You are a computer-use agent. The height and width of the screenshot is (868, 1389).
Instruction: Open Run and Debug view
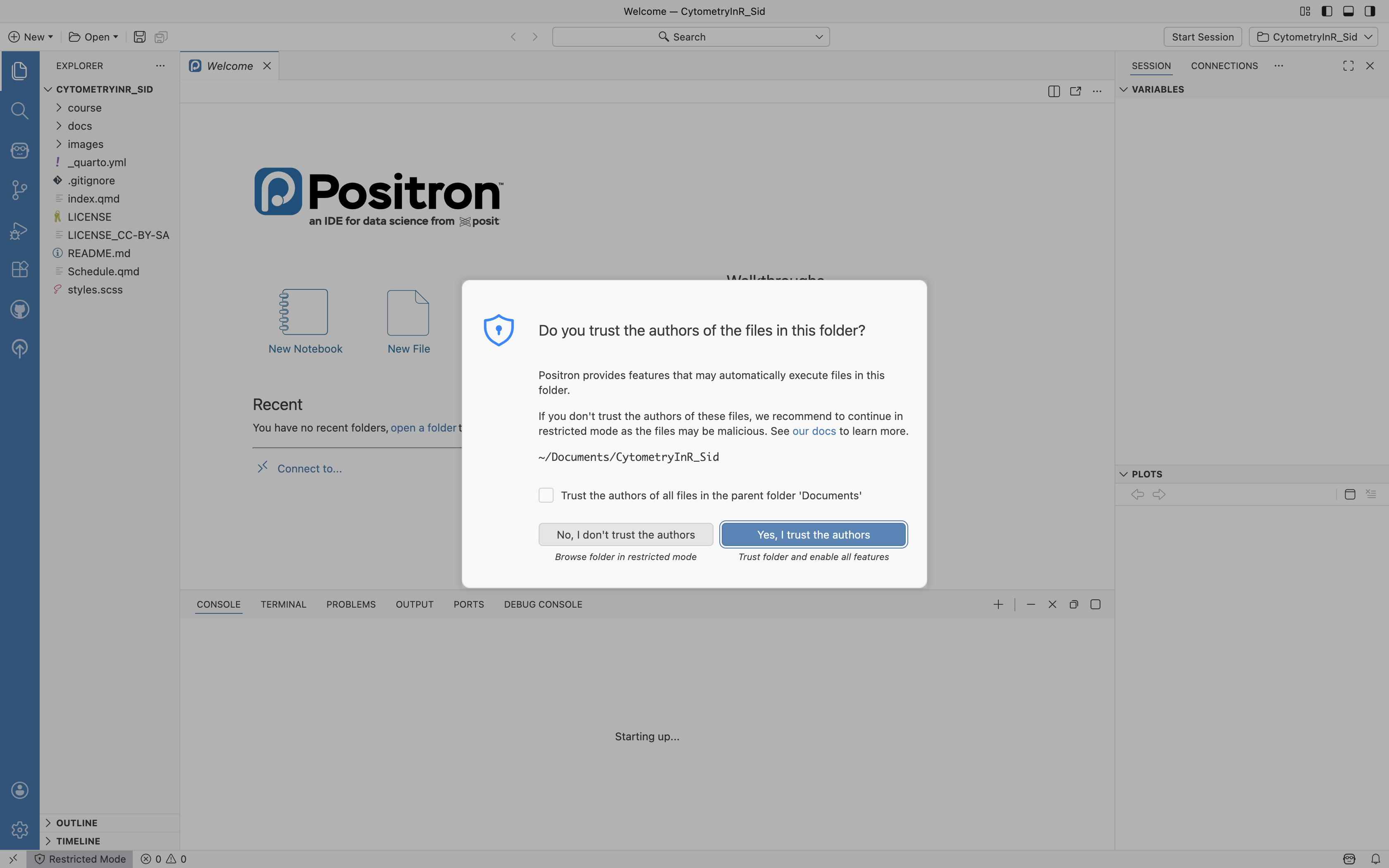click(19, 230)
